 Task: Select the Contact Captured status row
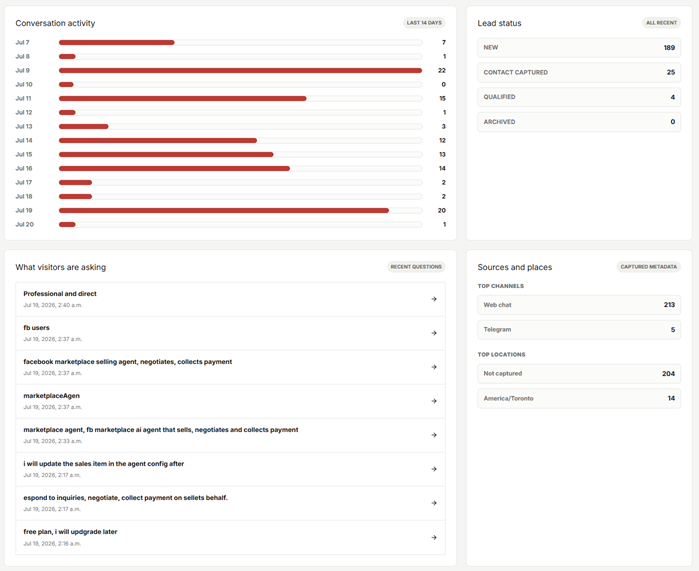(x=579, y=72)
